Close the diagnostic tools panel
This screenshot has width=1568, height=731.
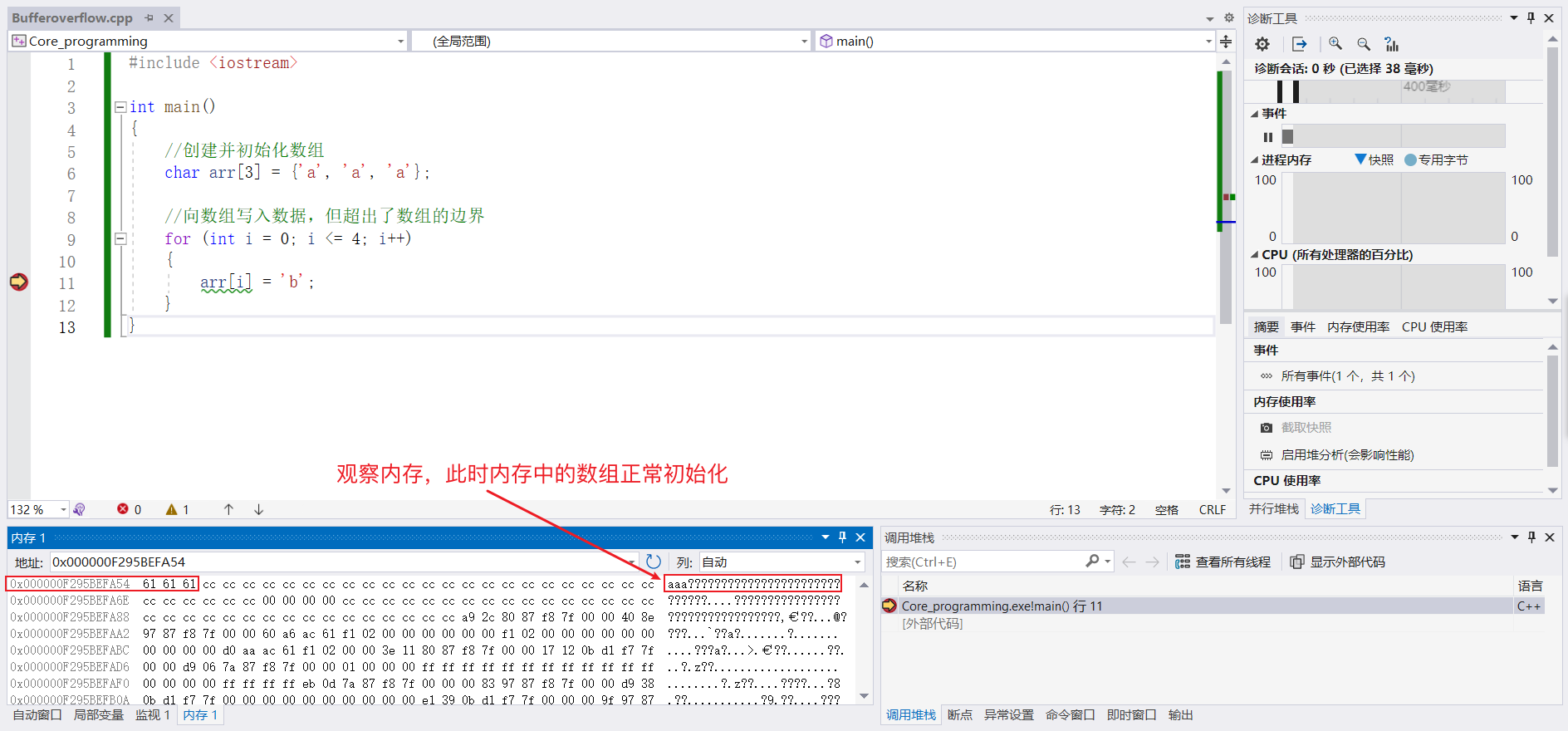point(1549,17)
